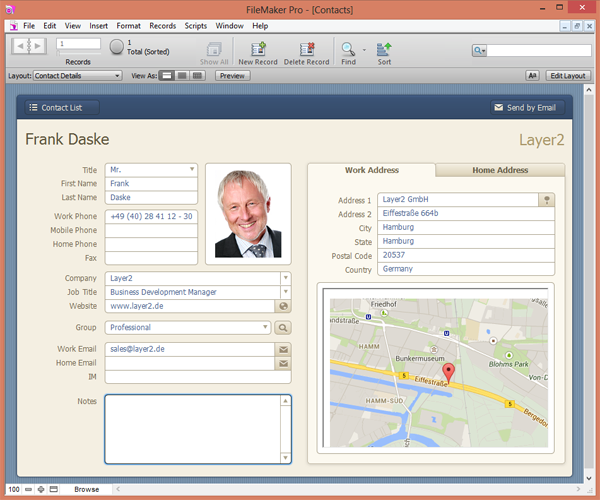
Task: Click the Send by Email button
Action: pos(525,107)
